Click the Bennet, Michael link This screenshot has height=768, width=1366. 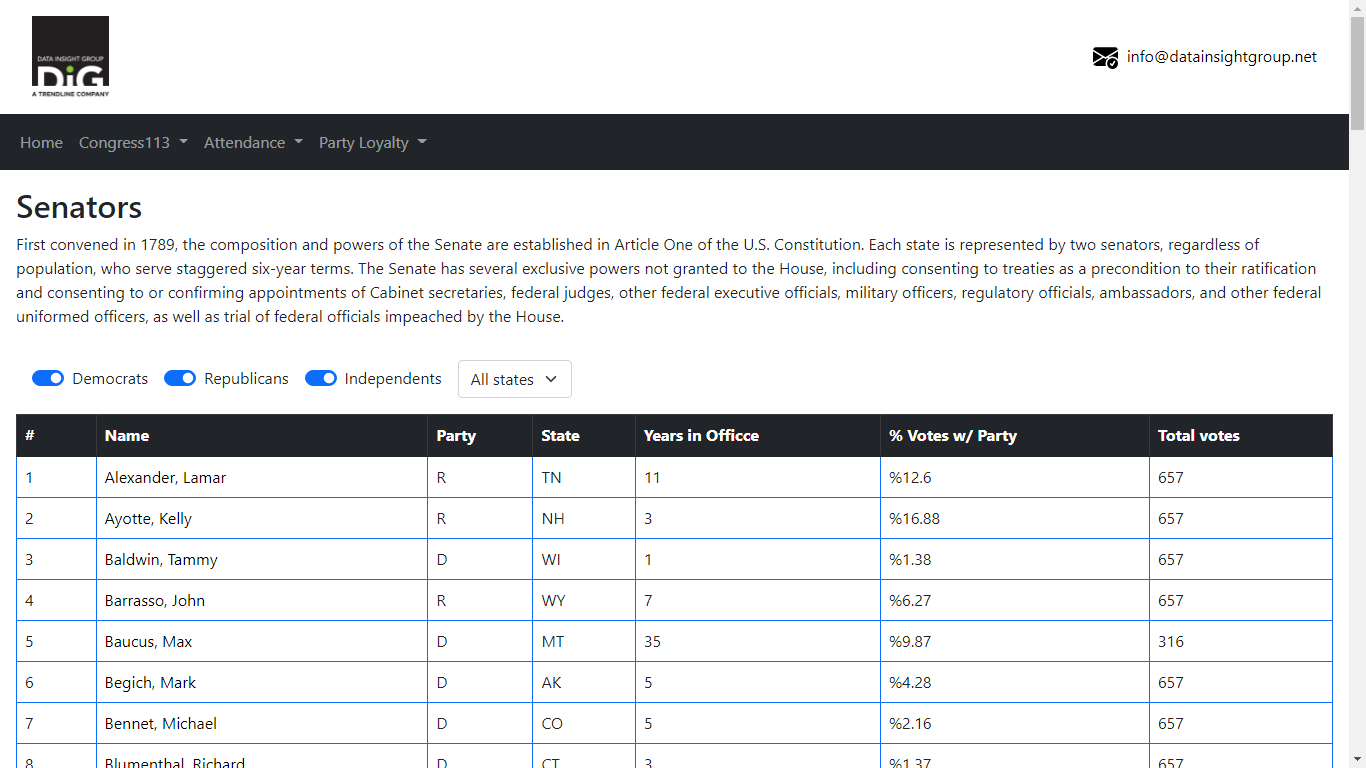click(158, 723)
